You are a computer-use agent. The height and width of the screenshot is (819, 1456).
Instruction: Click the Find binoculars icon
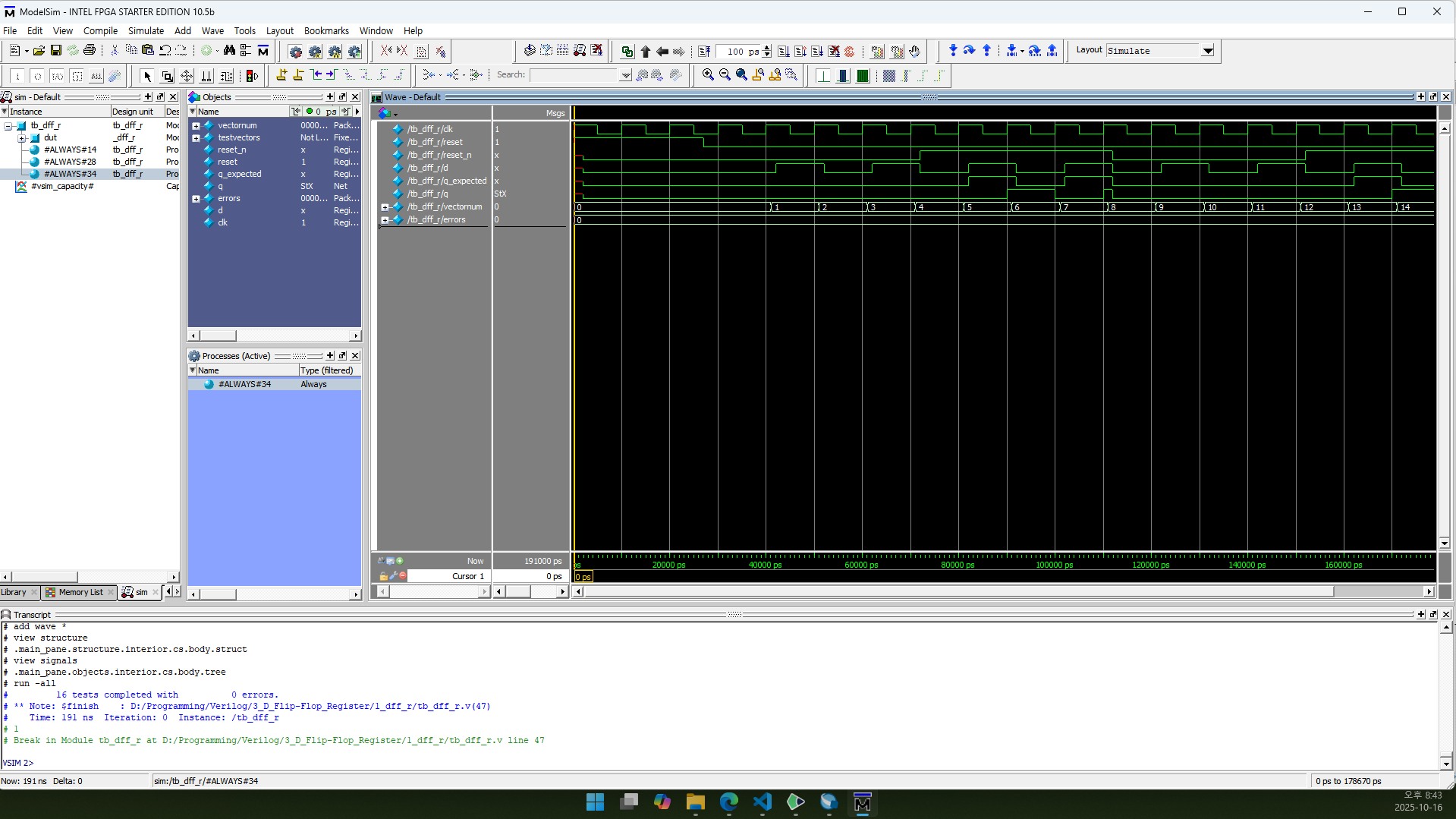pyautogui.click(x=229, y=51)
